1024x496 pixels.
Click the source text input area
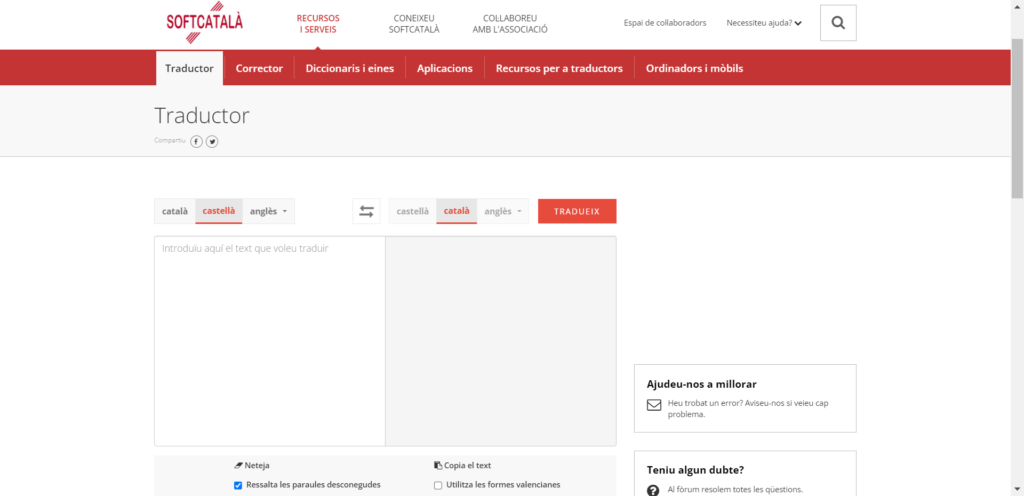[x=270, y=340]
